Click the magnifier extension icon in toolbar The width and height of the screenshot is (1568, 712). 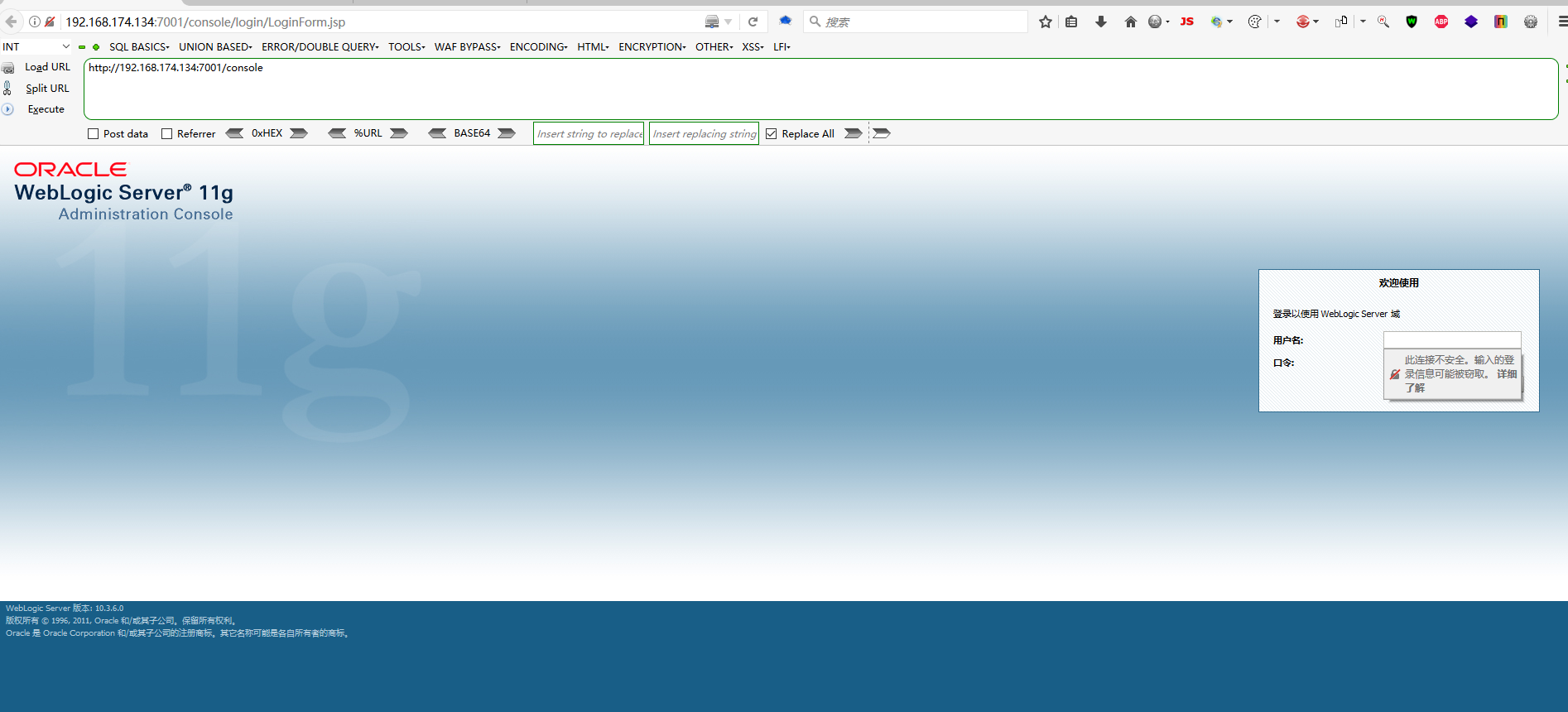(x=1383, y=22)
